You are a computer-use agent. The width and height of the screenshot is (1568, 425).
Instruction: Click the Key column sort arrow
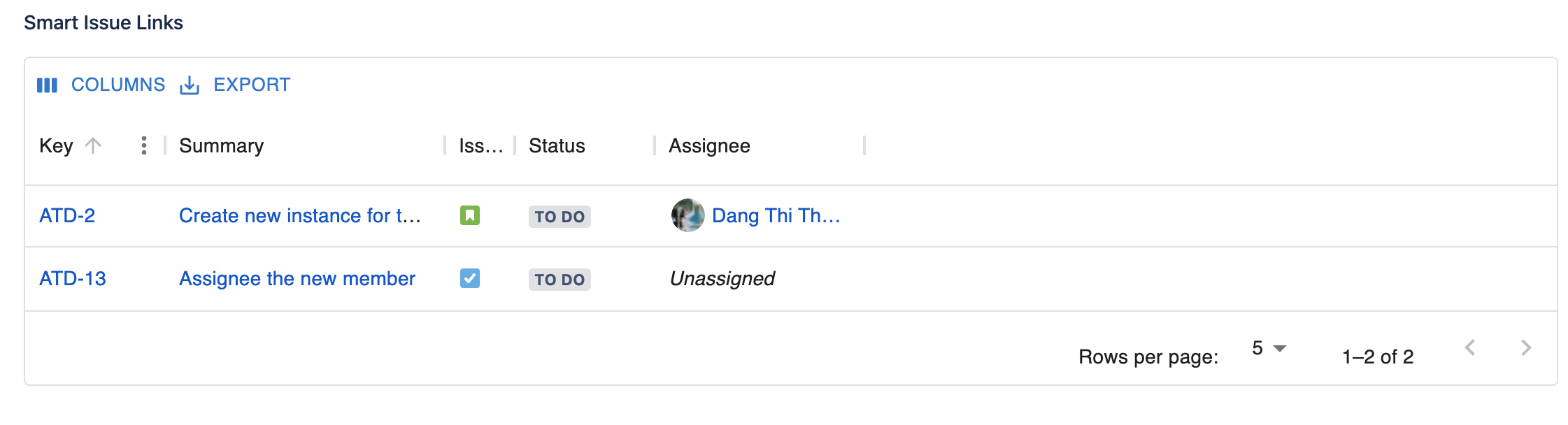93,145
